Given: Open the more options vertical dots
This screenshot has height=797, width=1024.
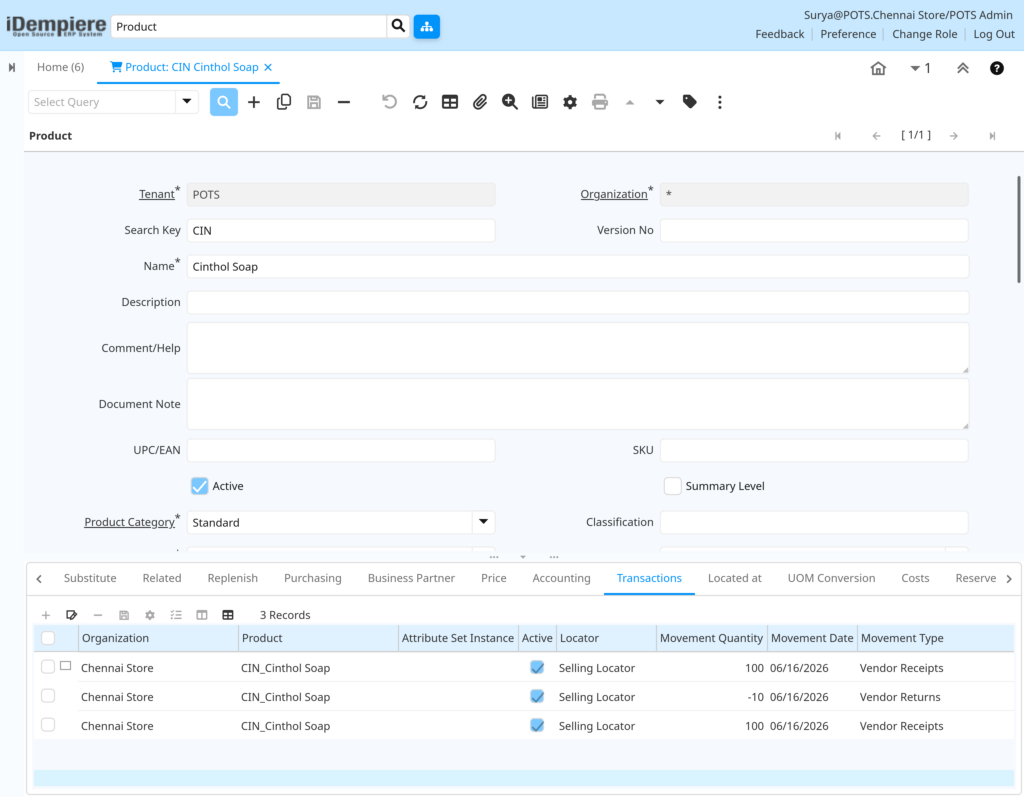Looking at the screenshot, I should click(720, 102).
